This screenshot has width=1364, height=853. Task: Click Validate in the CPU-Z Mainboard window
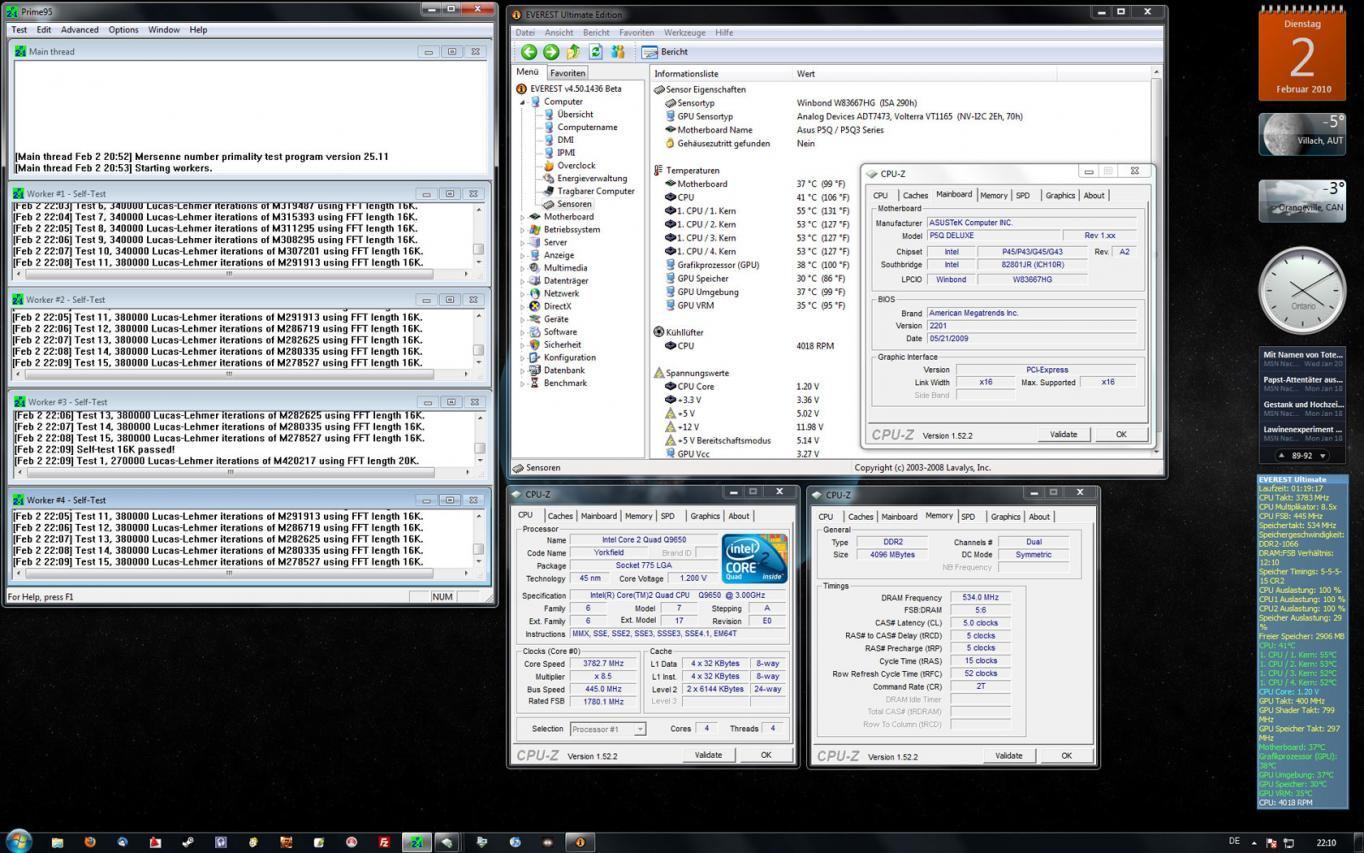click(x=1063, y=435)
